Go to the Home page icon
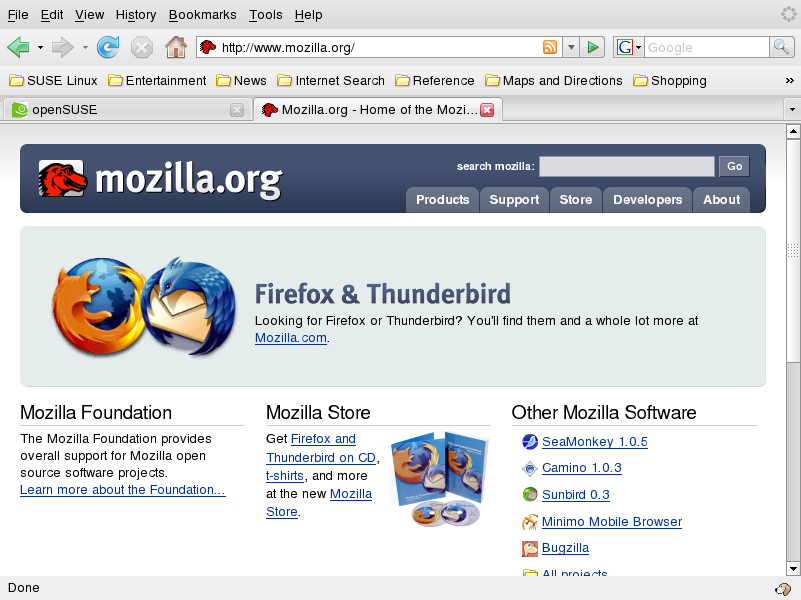This screenshot has height=600, width=801. click(175, 47)
